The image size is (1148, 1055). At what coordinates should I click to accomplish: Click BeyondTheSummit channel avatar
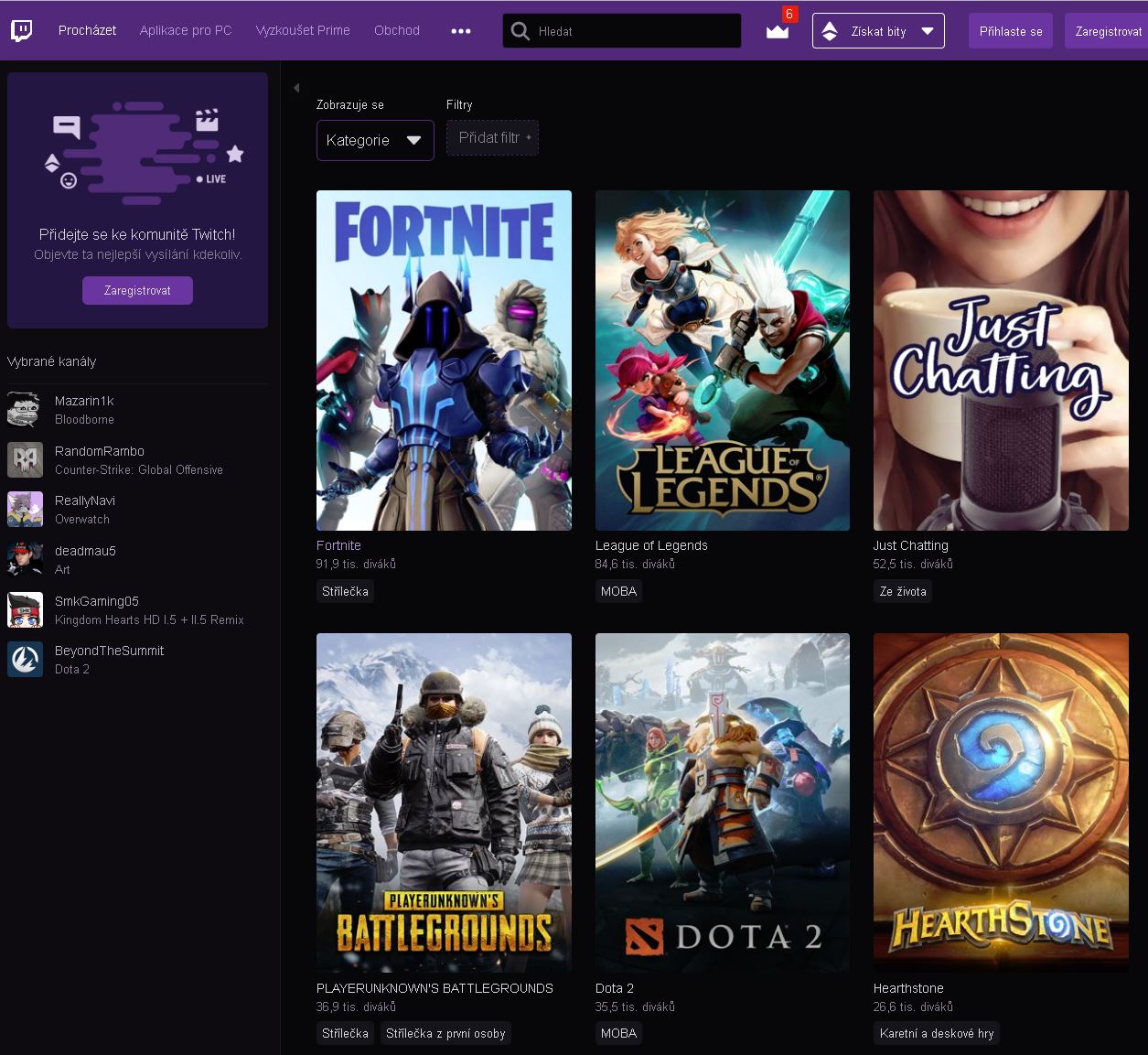[25, 660]
